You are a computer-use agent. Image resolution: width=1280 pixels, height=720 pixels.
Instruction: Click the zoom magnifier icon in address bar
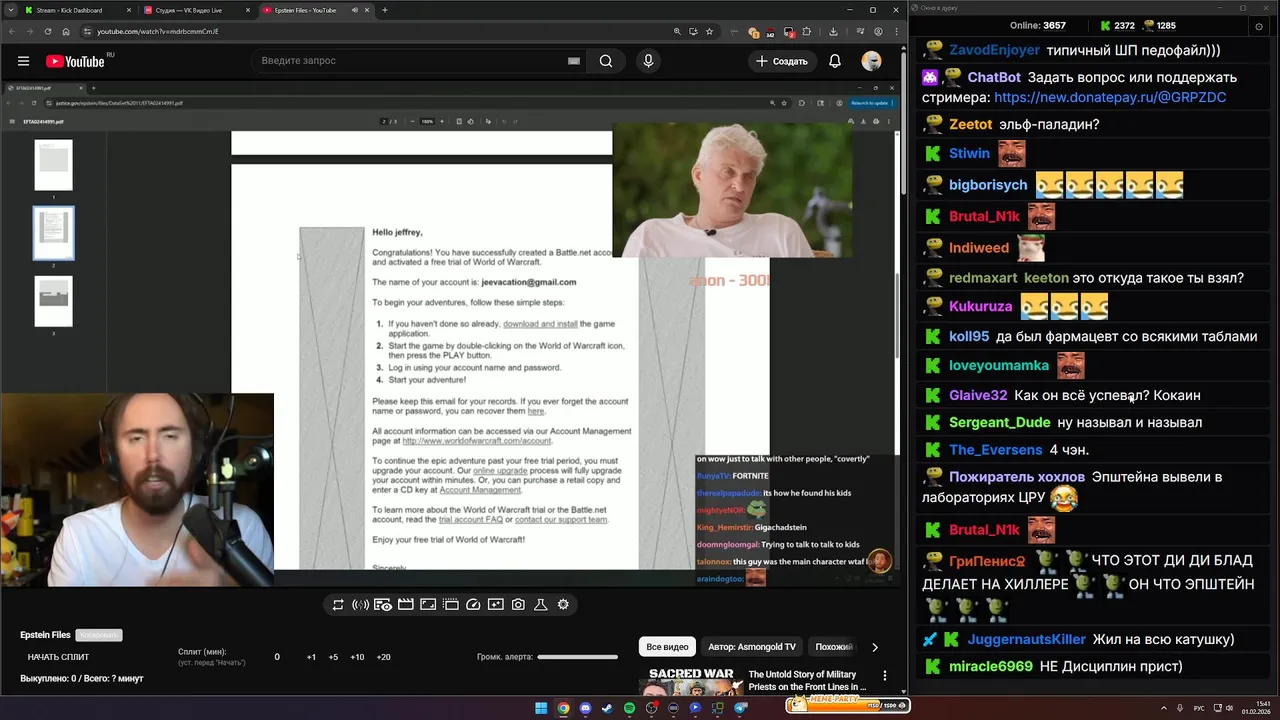678,31
